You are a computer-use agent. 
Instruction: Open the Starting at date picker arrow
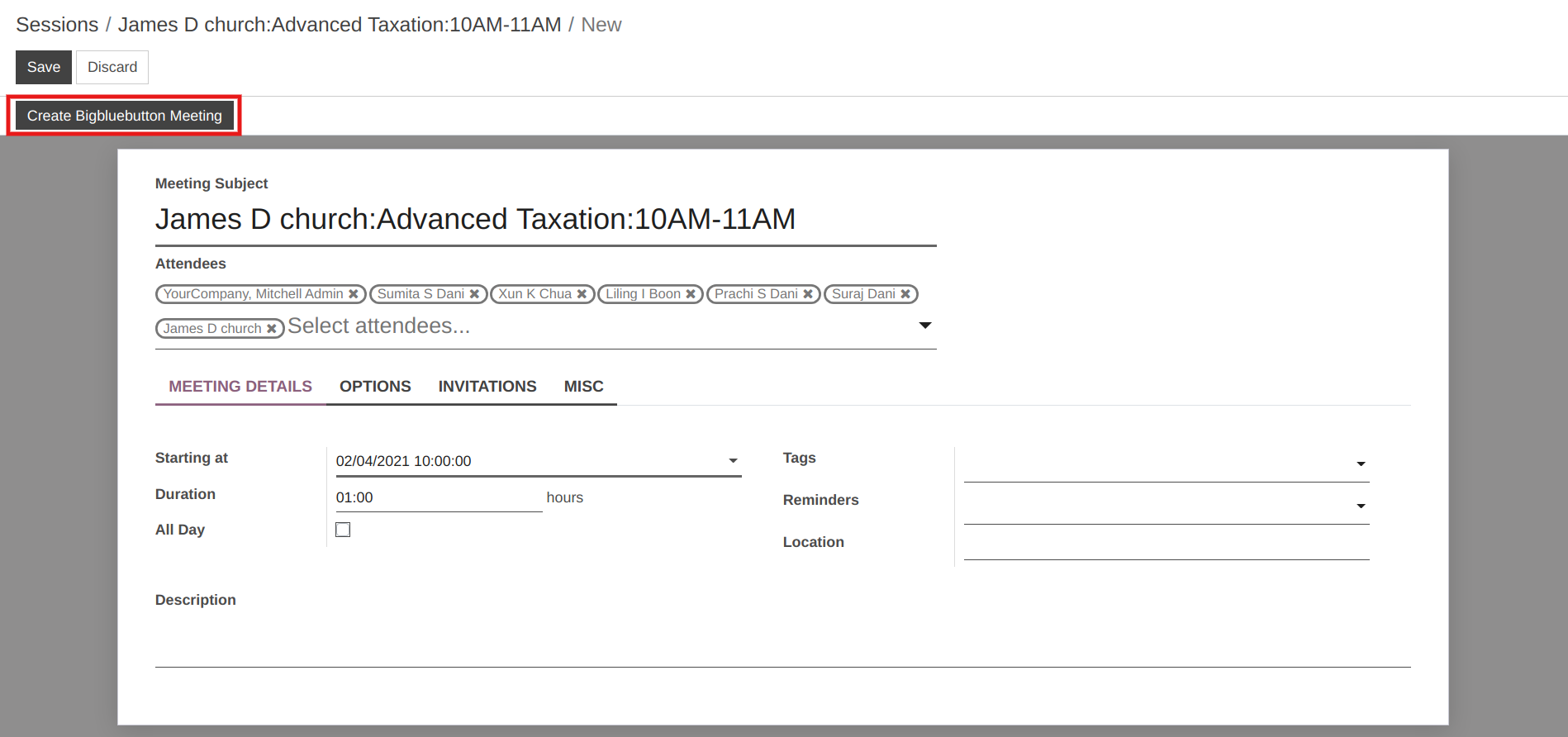[733, 461]
